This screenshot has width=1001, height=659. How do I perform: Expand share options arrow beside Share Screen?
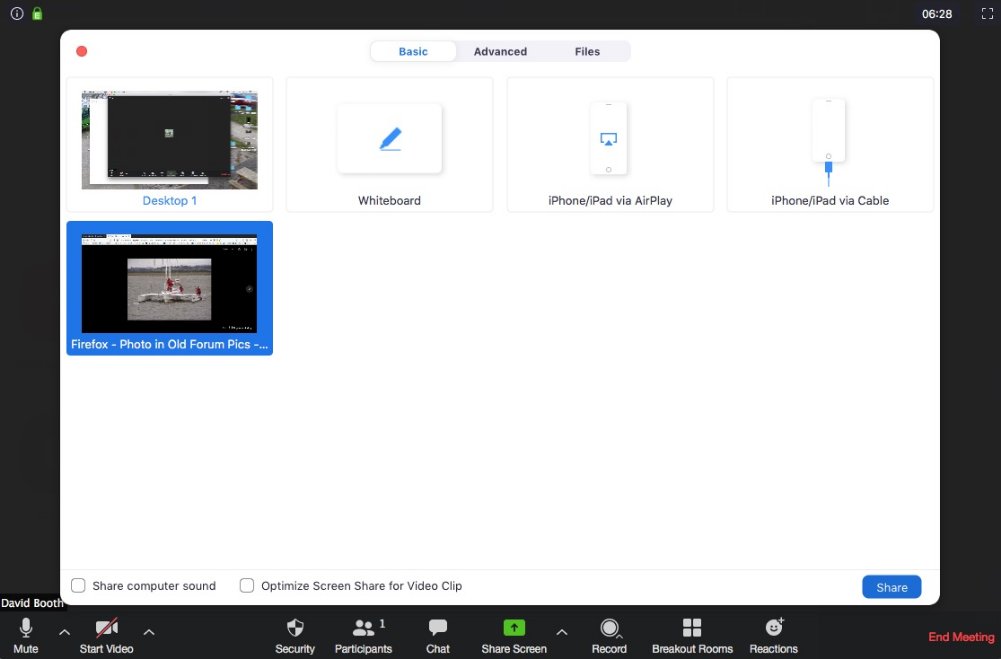pos(562,632)
